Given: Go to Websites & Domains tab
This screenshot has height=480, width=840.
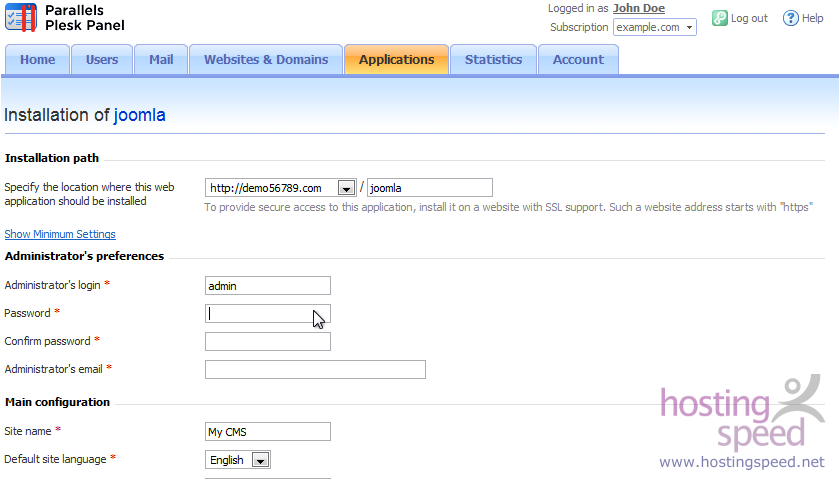Looking at the screenshot, I should coord(266,59).
